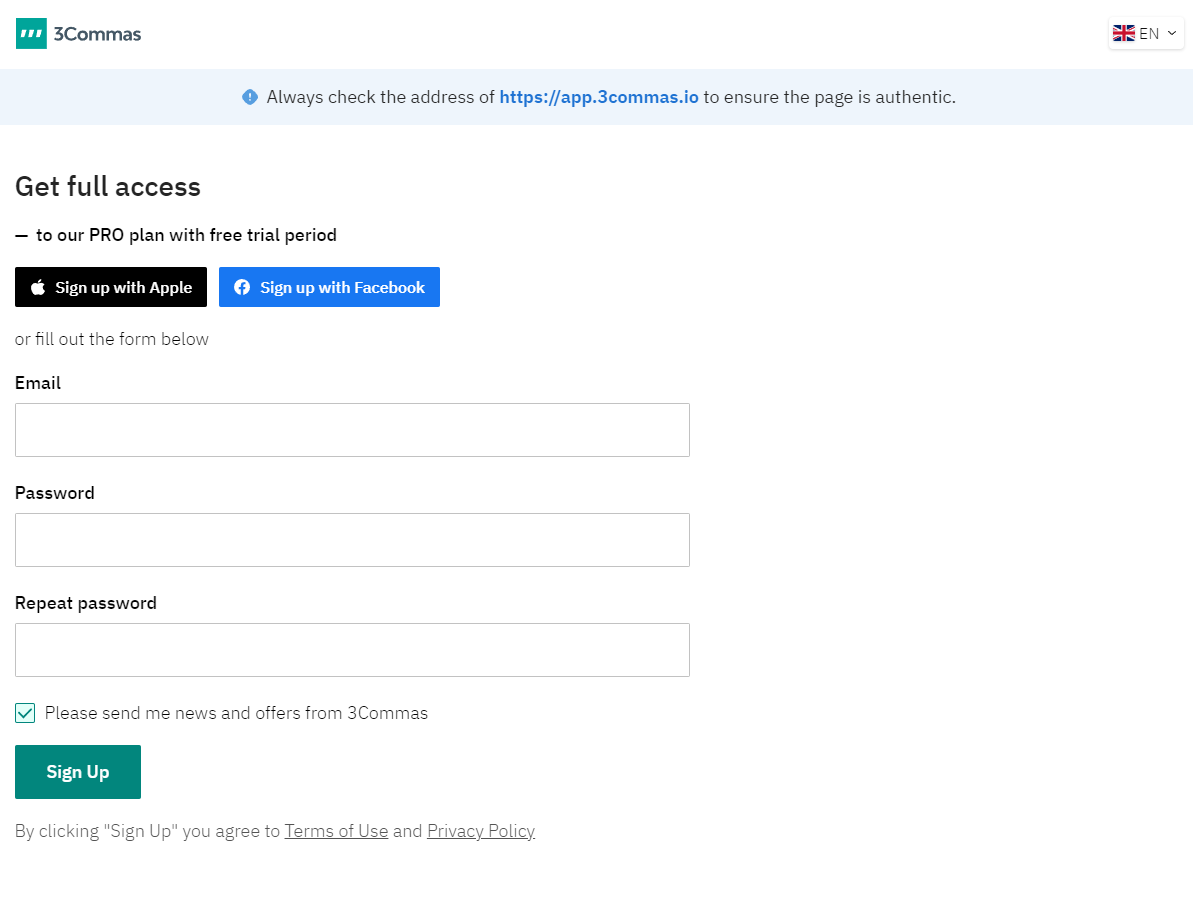Click the 'Please send me news' label text
The height and width of the screenshot is (908, 1193).
tap(236, 713)
